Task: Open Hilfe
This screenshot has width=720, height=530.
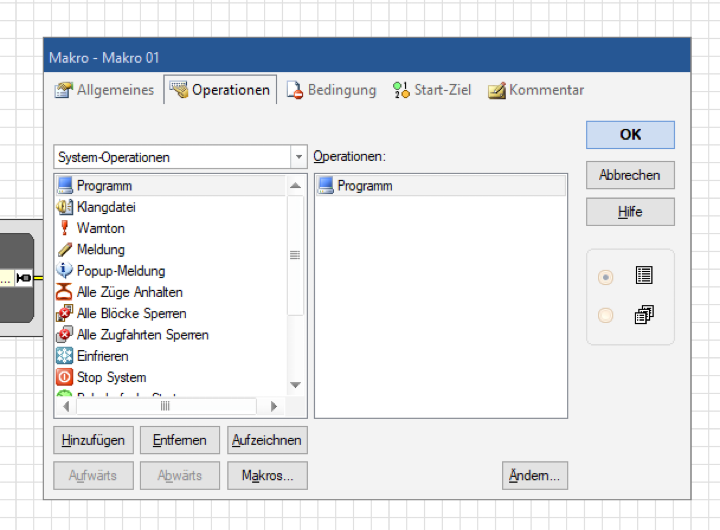Action: click(x=630, y=212)
